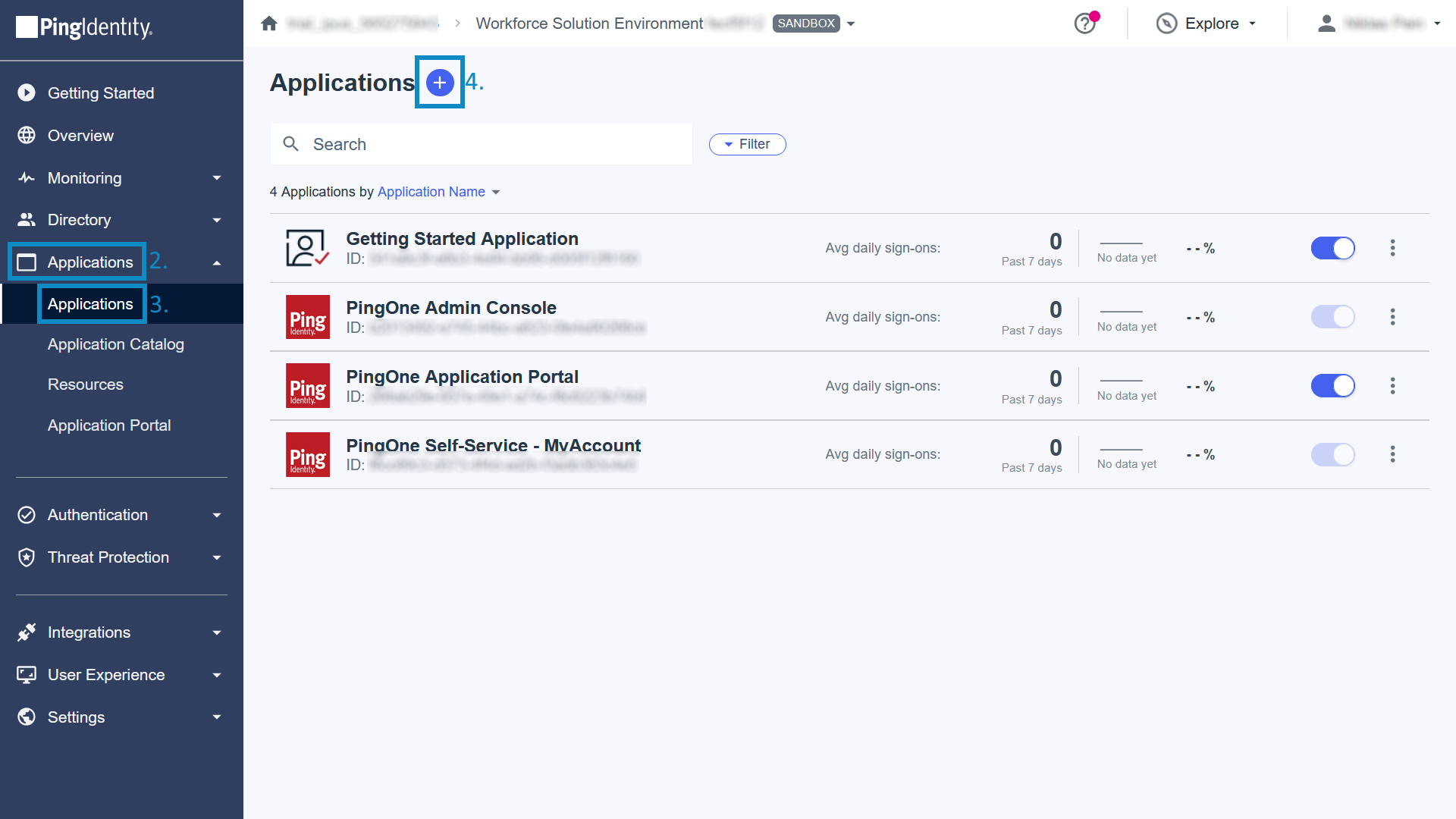Open Application Catalog
Screen dimensions: 1456x819
pyautogui.click(x=116, y=344)
